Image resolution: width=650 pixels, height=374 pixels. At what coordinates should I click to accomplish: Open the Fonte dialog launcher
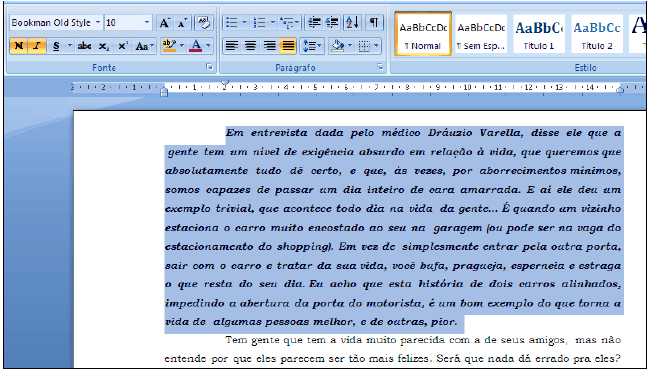pyautogui.click(x=210, y=67)
